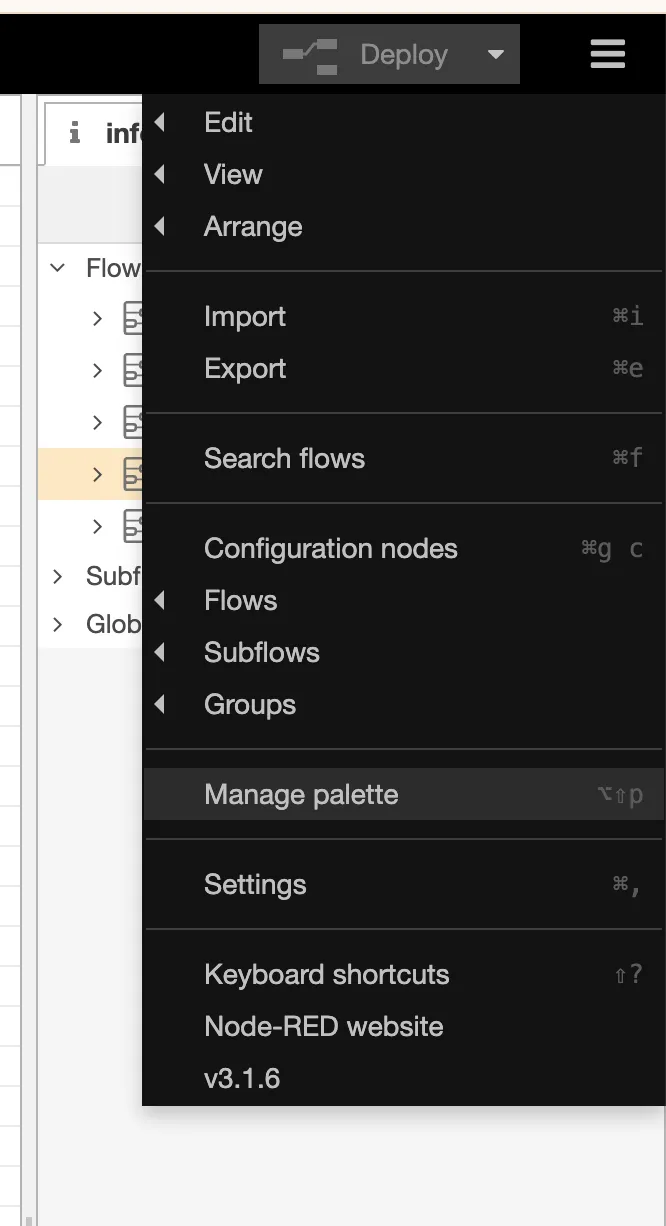Expand the Global tree section

coord(58,624)
